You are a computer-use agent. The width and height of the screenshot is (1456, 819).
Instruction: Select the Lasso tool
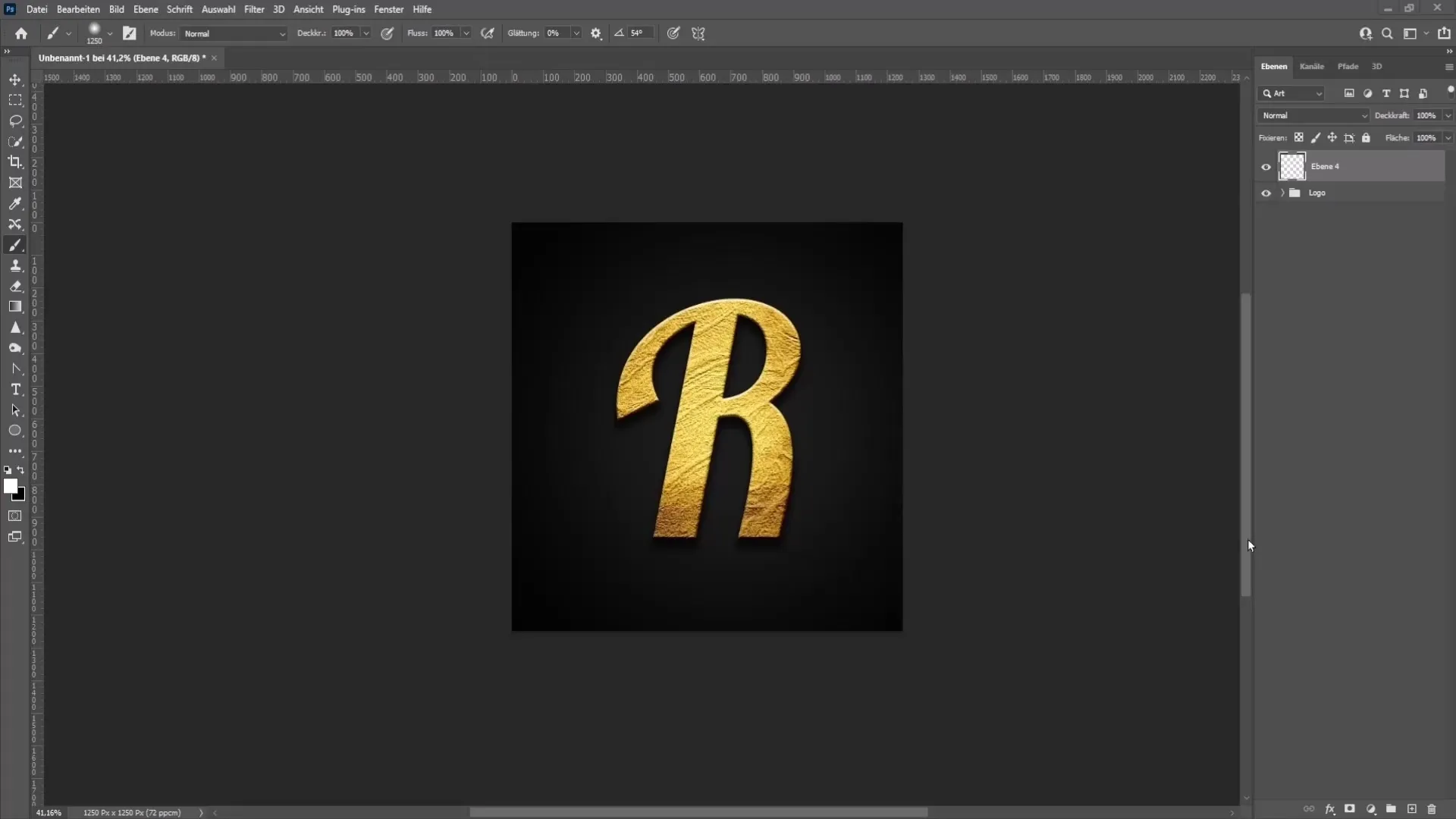[x=15, y=120]
